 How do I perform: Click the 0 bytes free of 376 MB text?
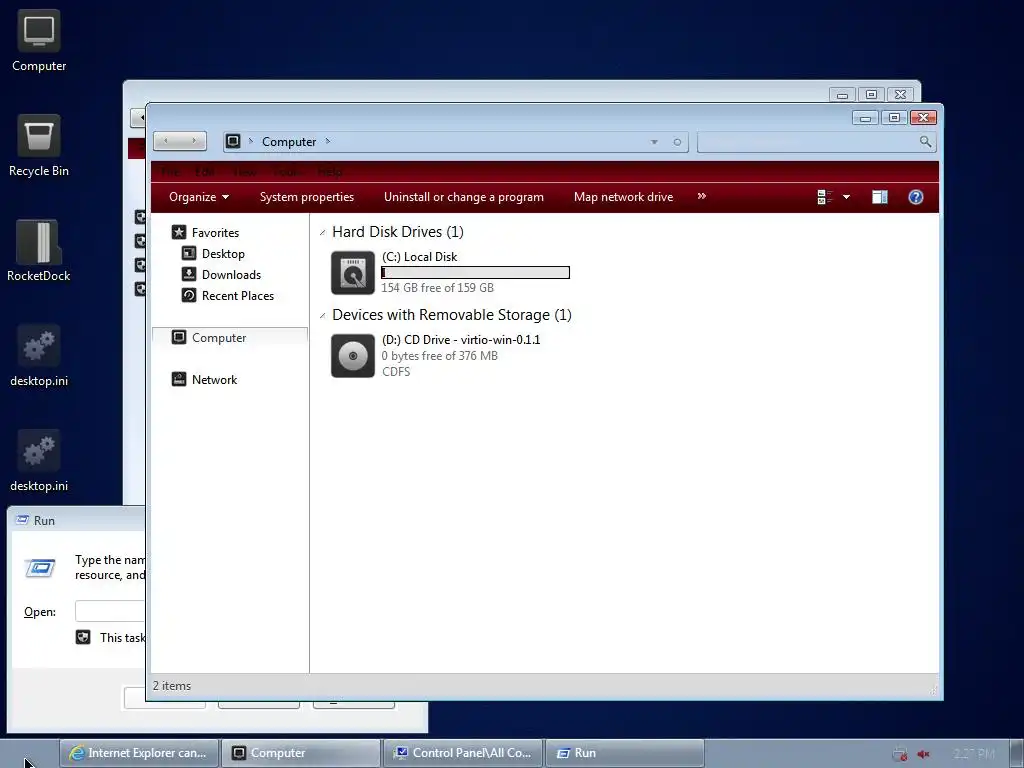coord(440,356)
